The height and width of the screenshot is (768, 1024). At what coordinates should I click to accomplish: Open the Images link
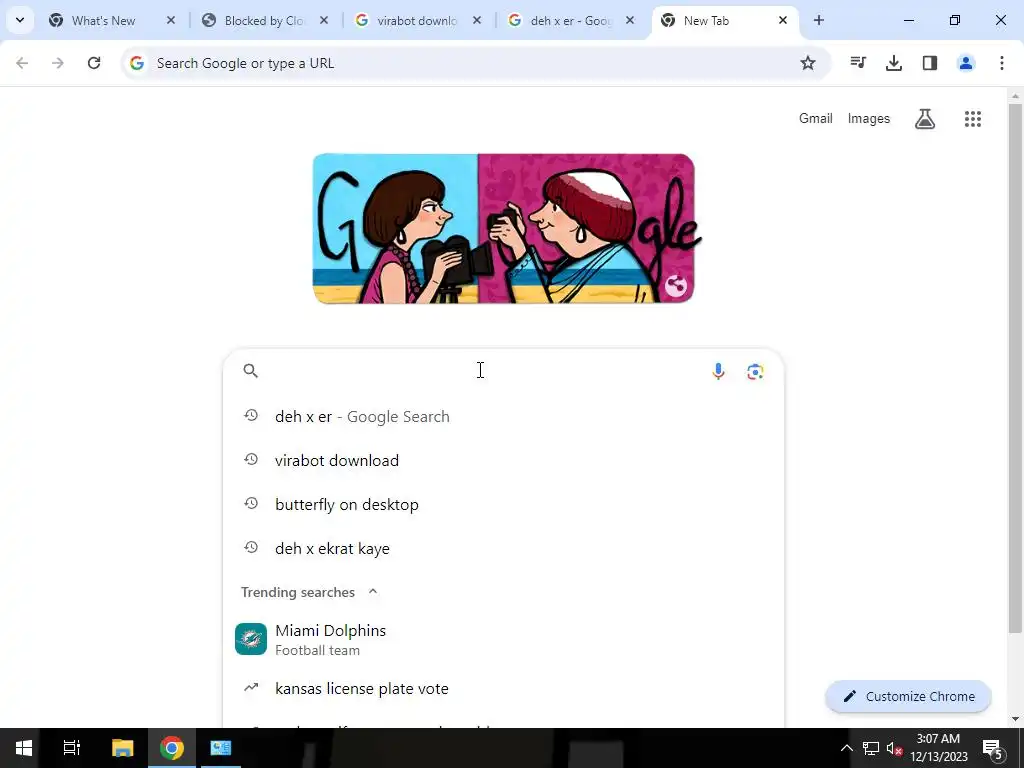tap(869, 119)
